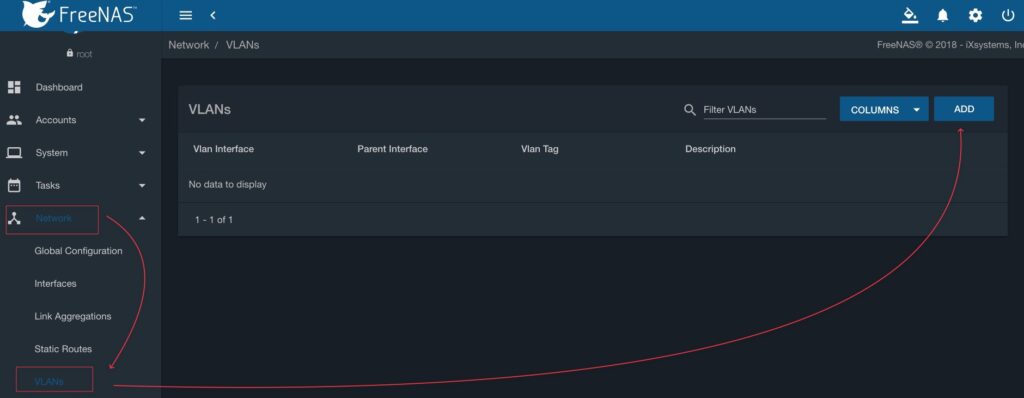Click the Dashboard grid icon
The height and width of the screenshot is (398, 1024).
pos(14,87)
